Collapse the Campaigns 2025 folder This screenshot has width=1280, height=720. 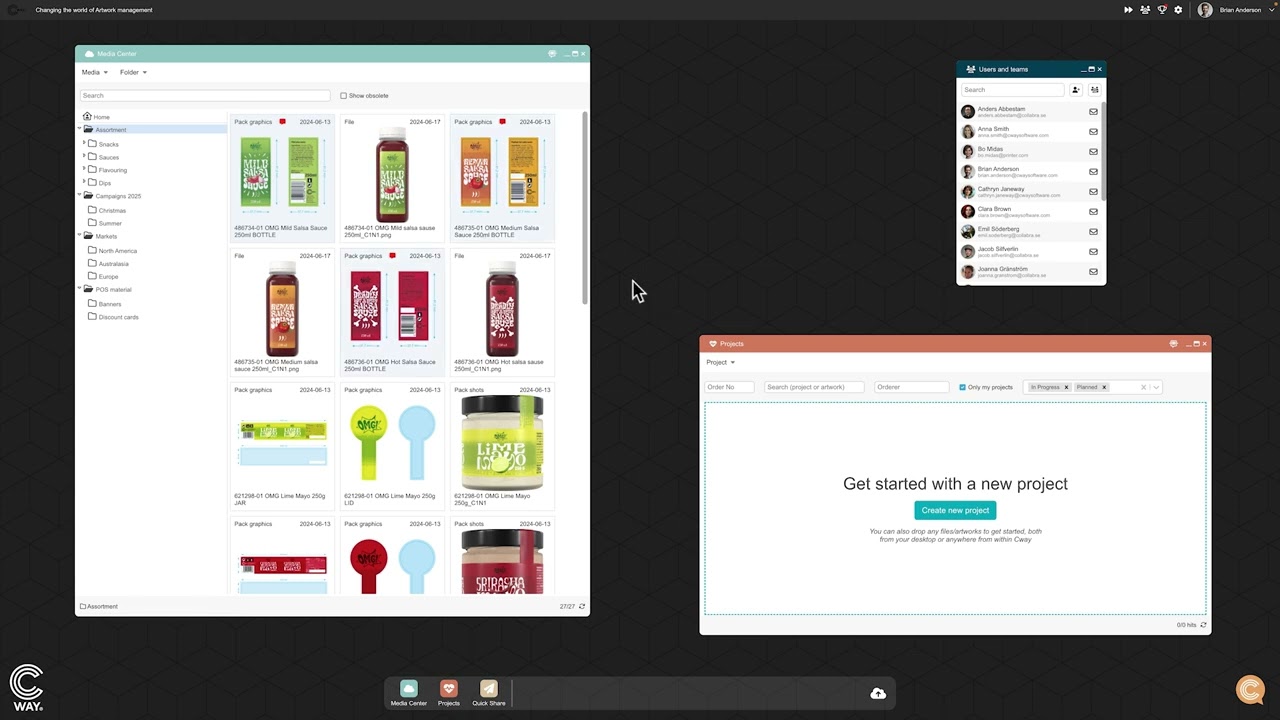point(80,196)
